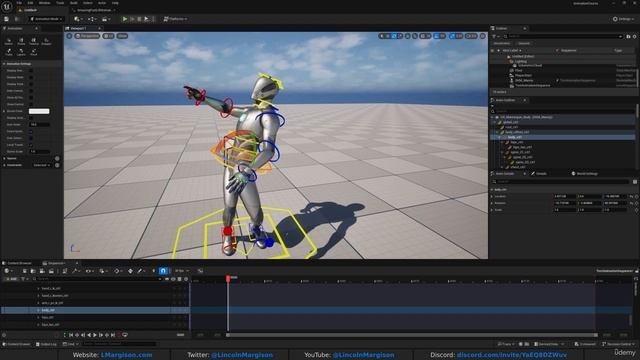Open the Trails tool in the Animation panel
The image size is (640, 360).
coord(9,52)
